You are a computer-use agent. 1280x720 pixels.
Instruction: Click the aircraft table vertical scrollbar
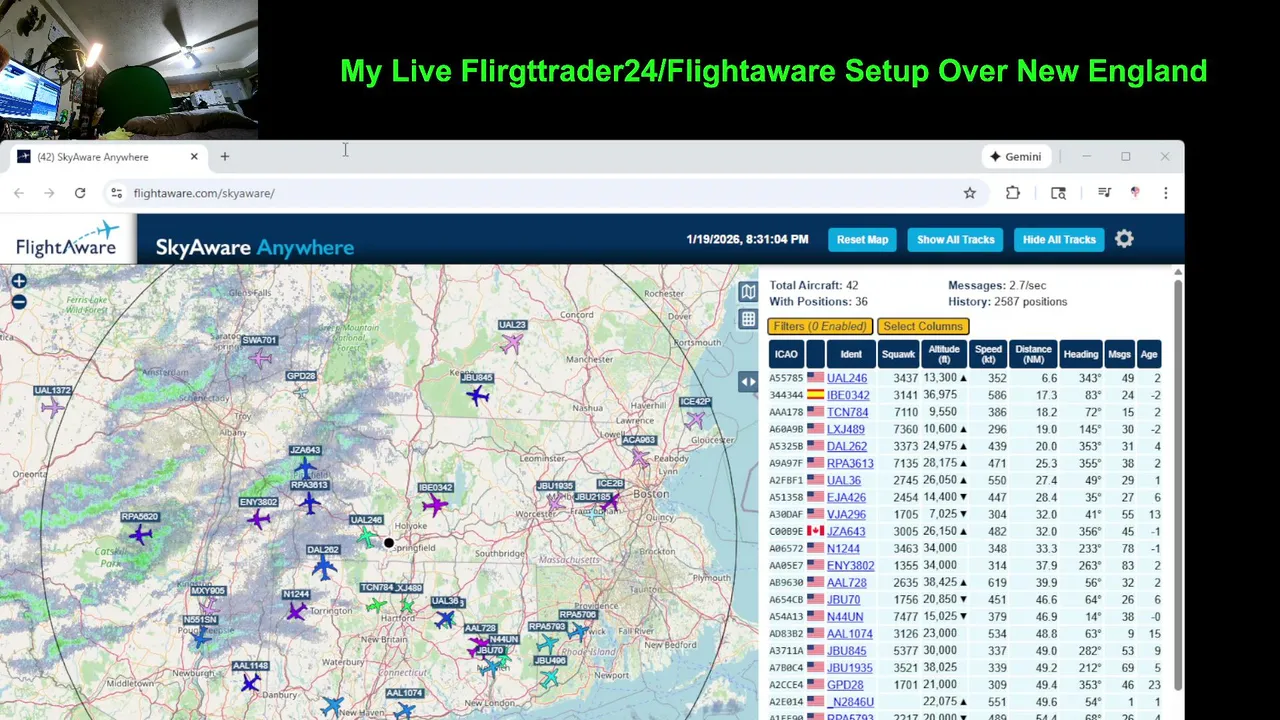(x=1178, y=484)
